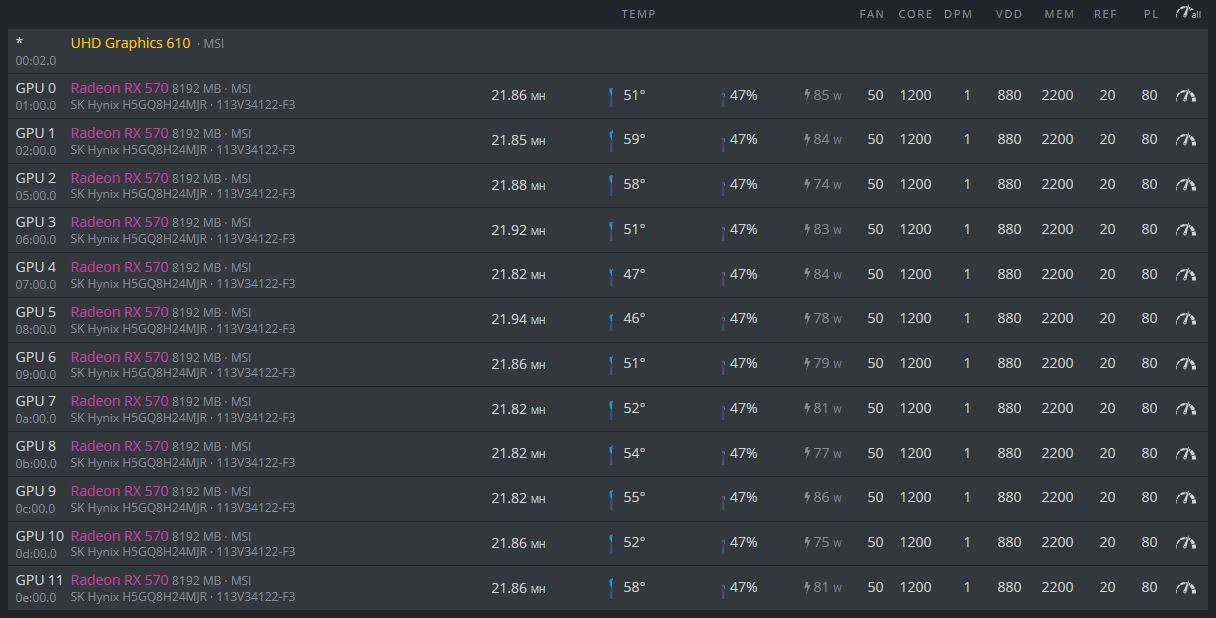1216x618 pixels.
Task: Click Radeon RX 570 name in GPU 0 row
Action: click(x=119, y=88)
